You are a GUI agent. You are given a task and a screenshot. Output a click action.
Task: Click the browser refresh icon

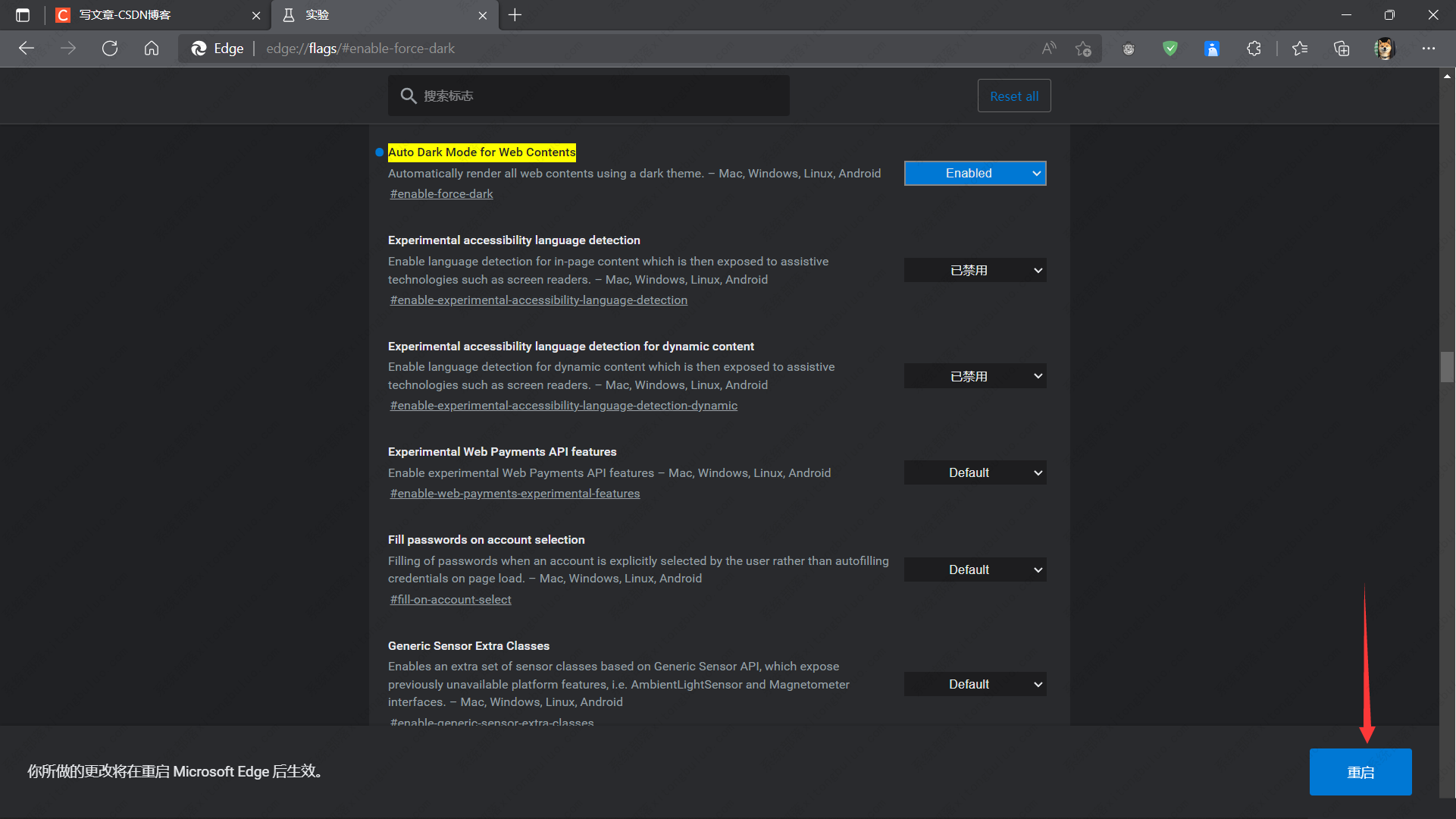(110, 49)
